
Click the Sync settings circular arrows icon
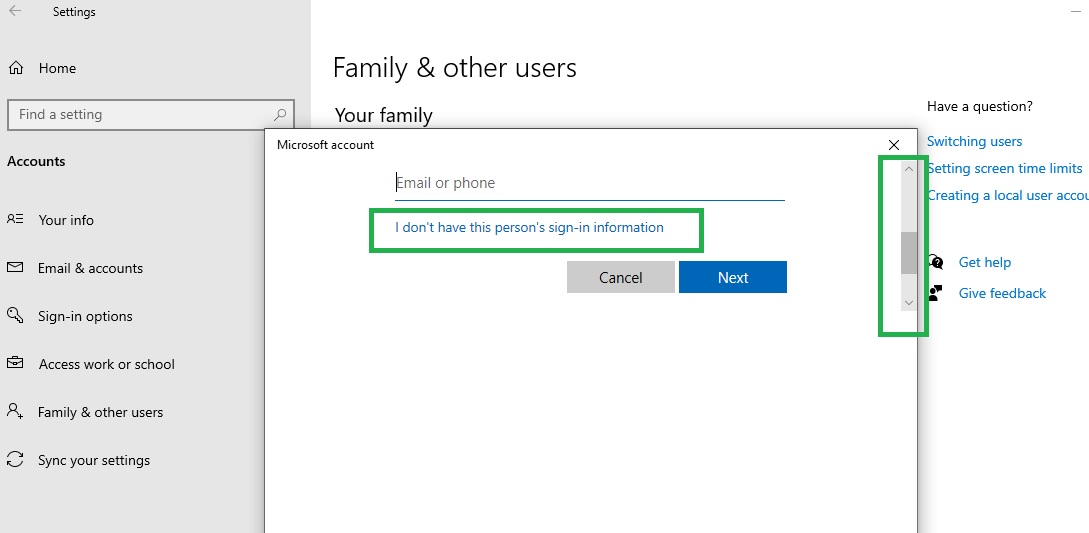pyautogui.click(x=15, y=459)
